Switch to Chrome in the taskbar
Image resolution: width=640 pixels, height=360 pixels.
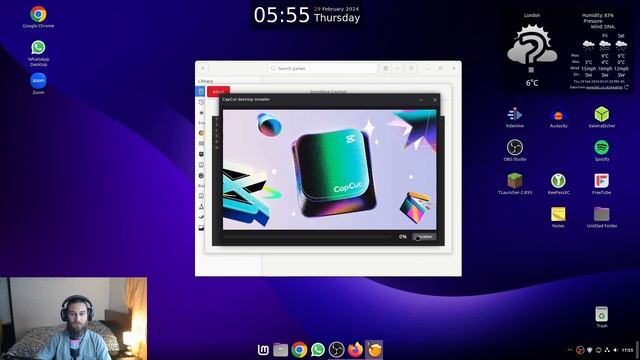299,350
